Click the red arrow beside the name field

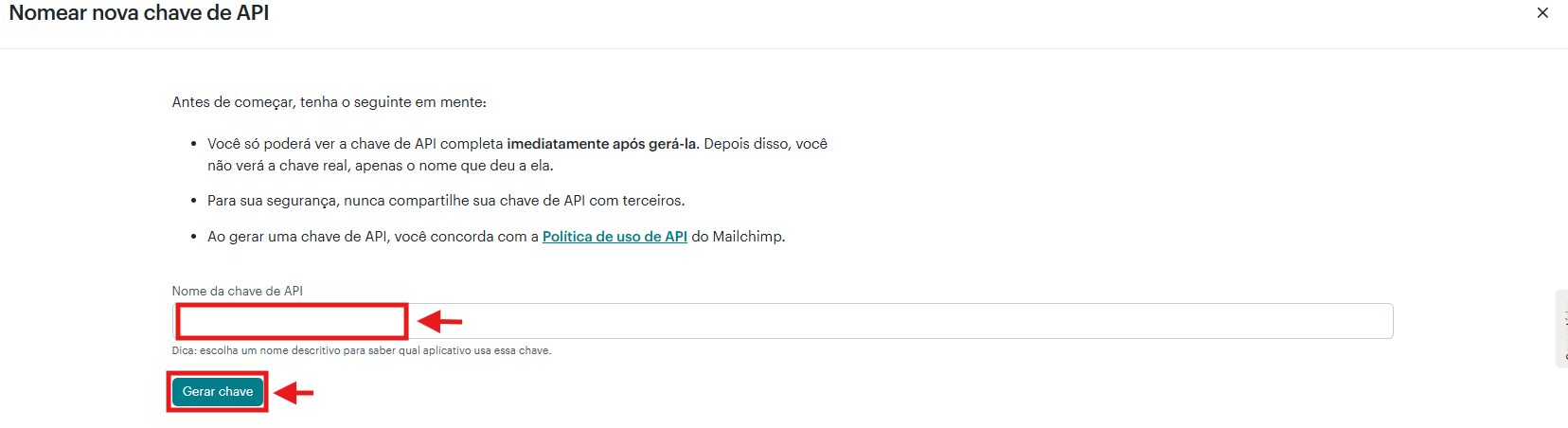[x=440, y=322]
